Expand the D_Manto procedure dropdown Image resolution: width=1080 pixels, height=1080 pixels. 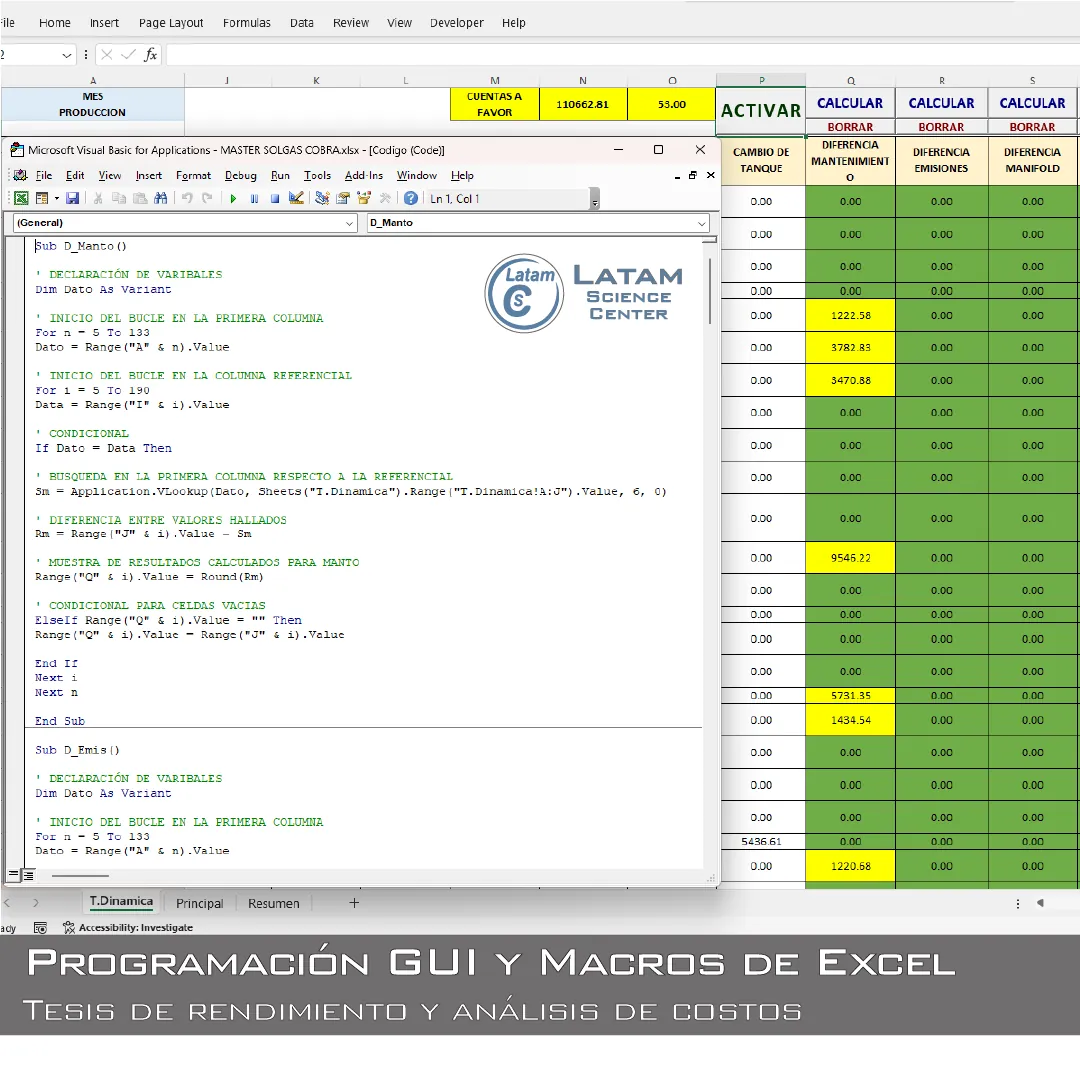pos(702,223)
